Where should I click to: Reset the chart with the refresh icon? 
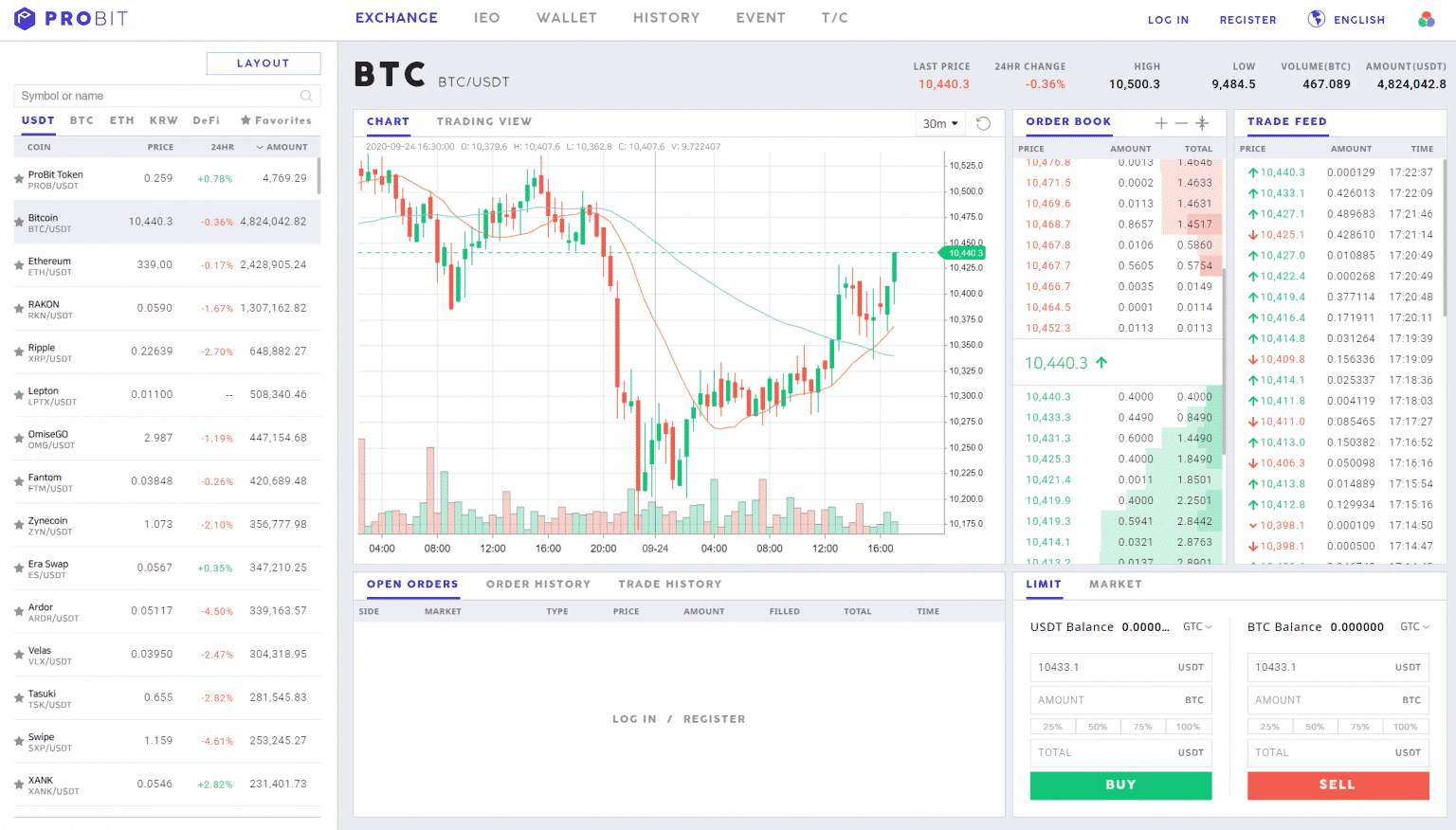pos(984,124)
